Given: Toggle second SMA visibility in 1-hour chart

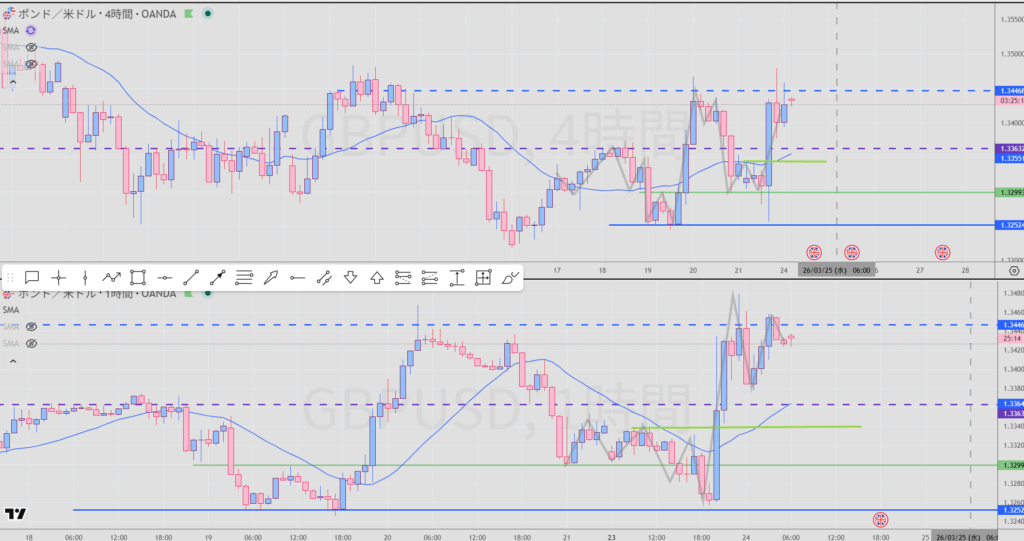Looking at the screenshot, I should pos(32,327).
